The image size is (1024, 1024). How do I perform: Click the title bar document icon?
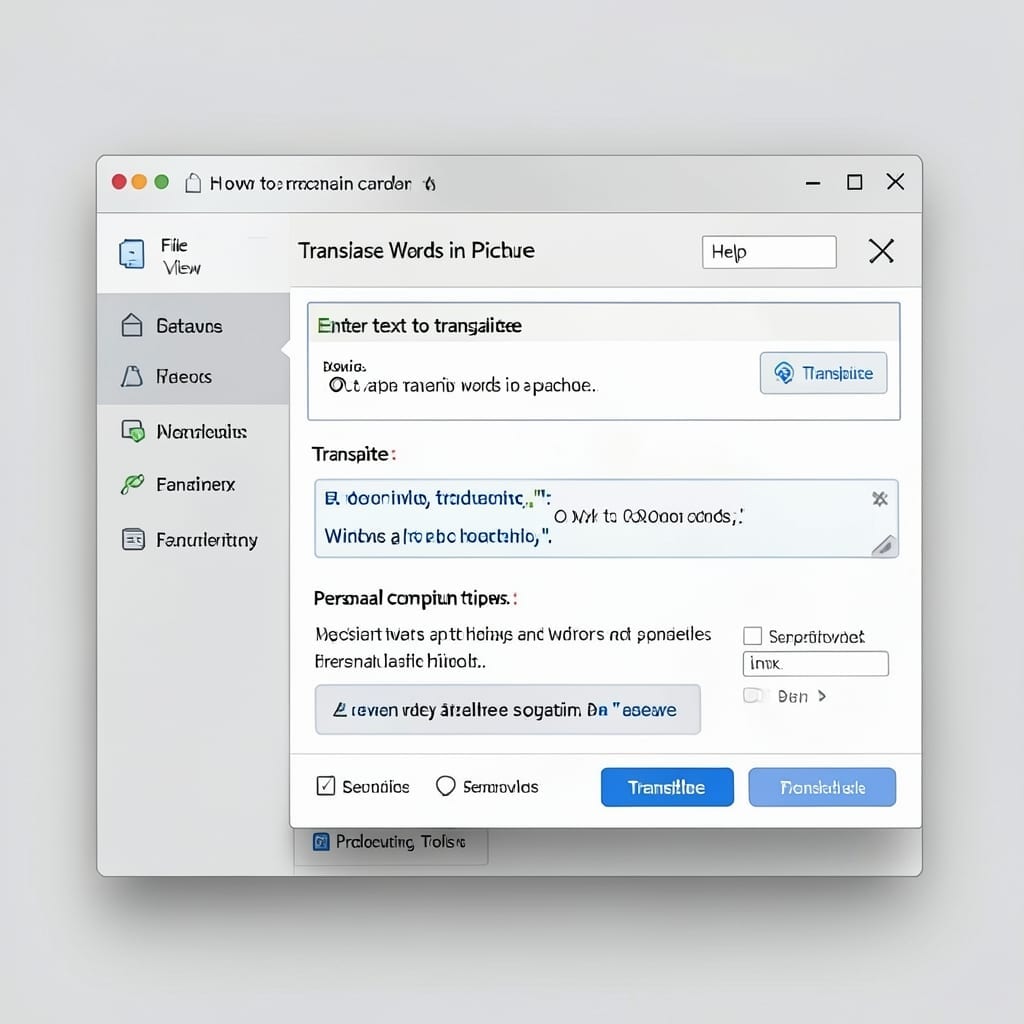point(193,183)
